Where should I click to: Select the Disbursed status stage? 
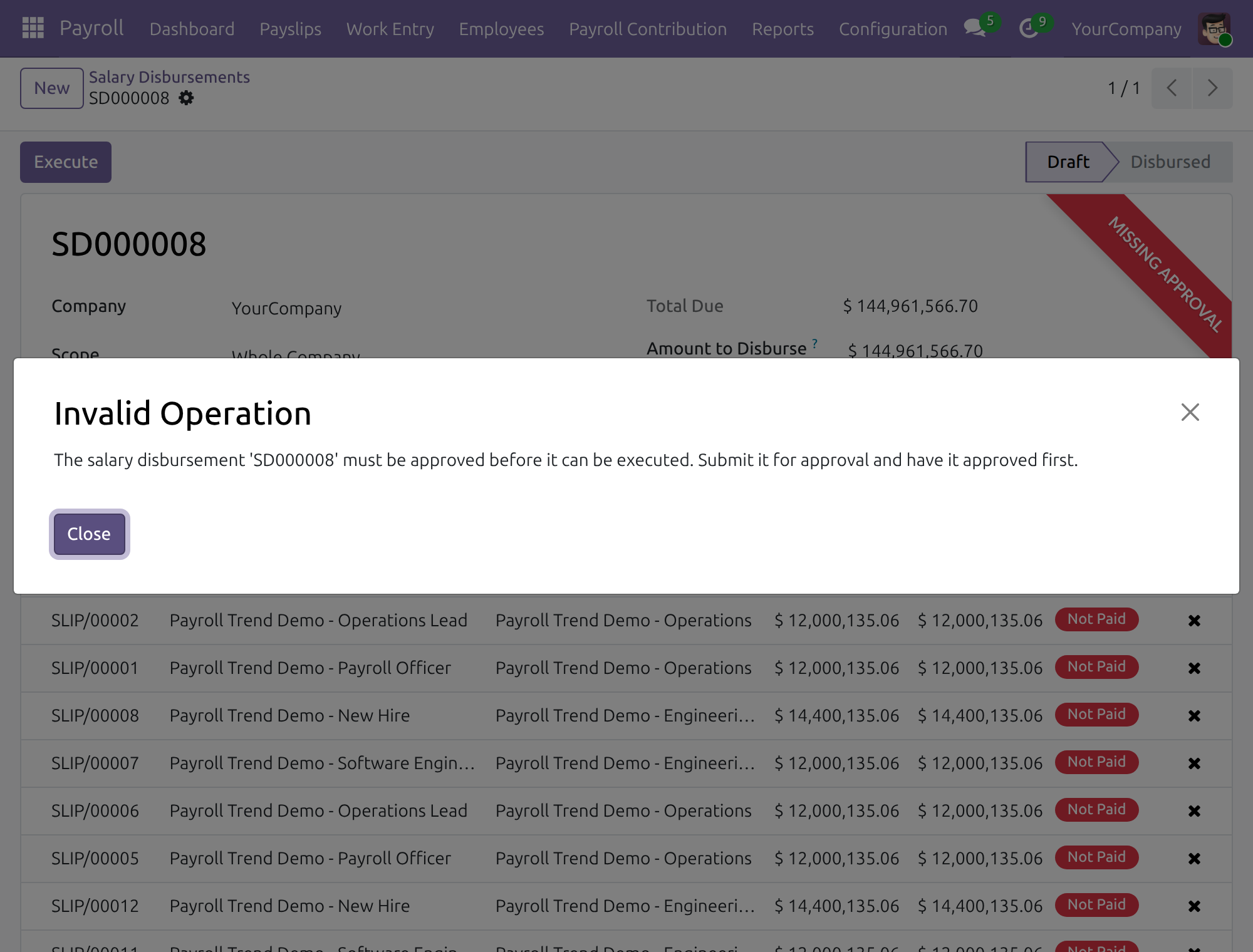pyautogui.click(x=1170, y=162)
